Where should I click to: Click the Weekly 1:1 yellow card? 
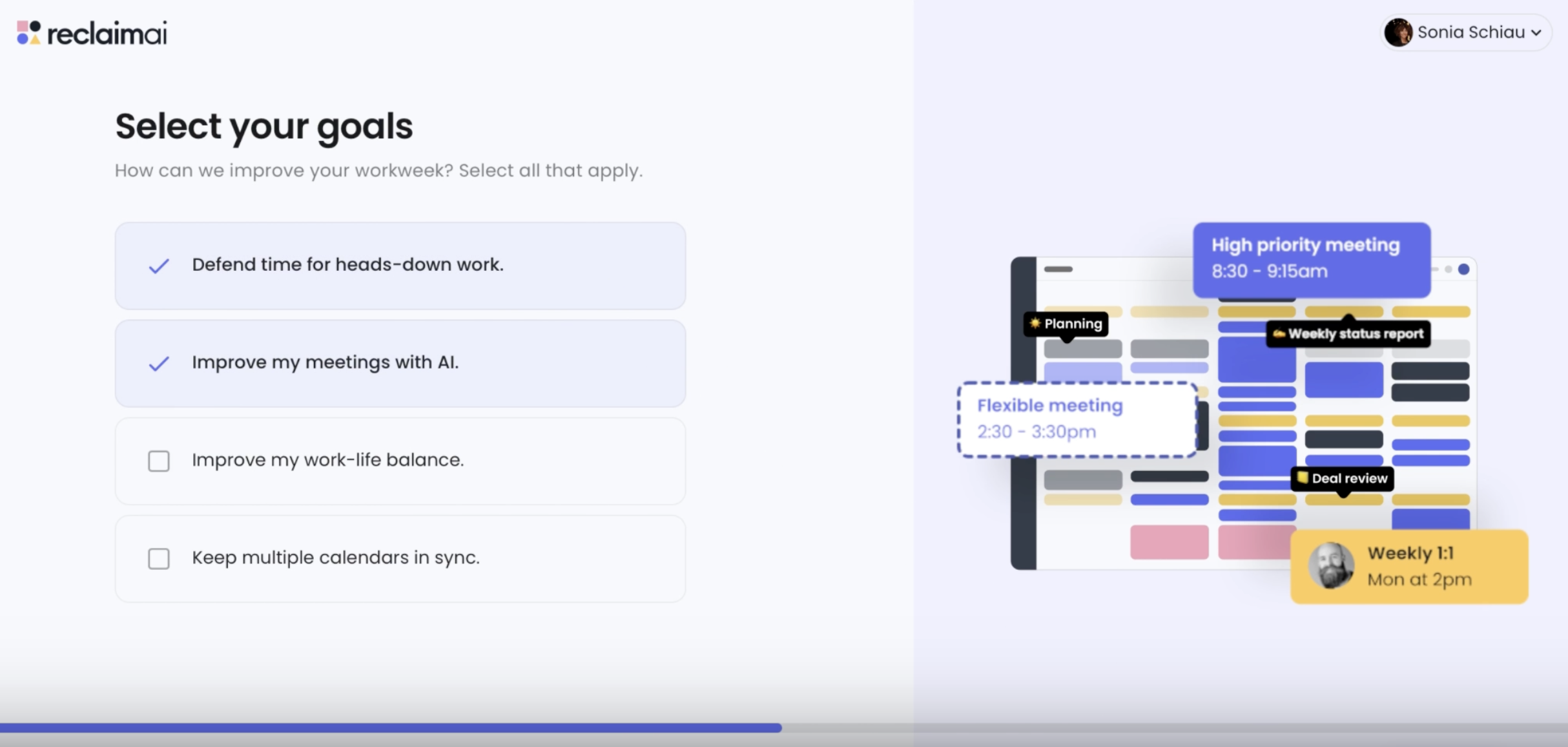click(1409, 567)
